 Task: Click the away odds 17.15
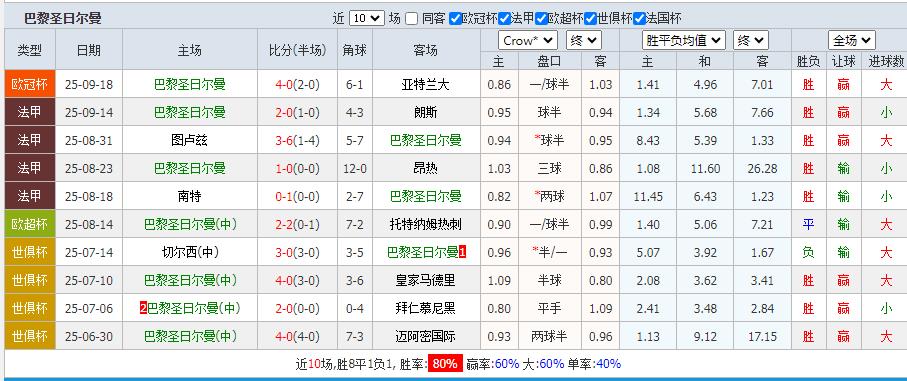coord(762,336)
